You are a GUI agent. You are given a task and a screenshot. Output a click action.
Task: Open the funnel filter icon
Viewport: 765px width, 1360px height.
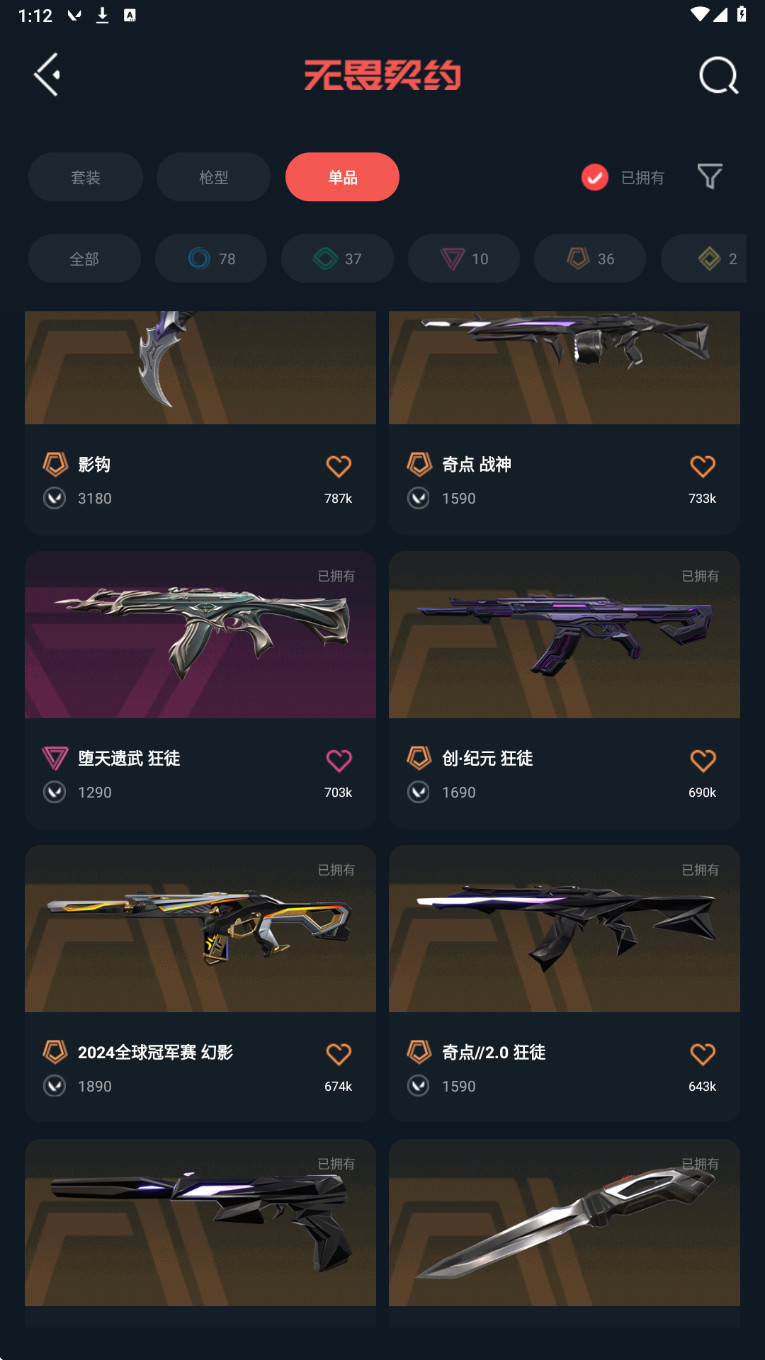tap(710, 177)
